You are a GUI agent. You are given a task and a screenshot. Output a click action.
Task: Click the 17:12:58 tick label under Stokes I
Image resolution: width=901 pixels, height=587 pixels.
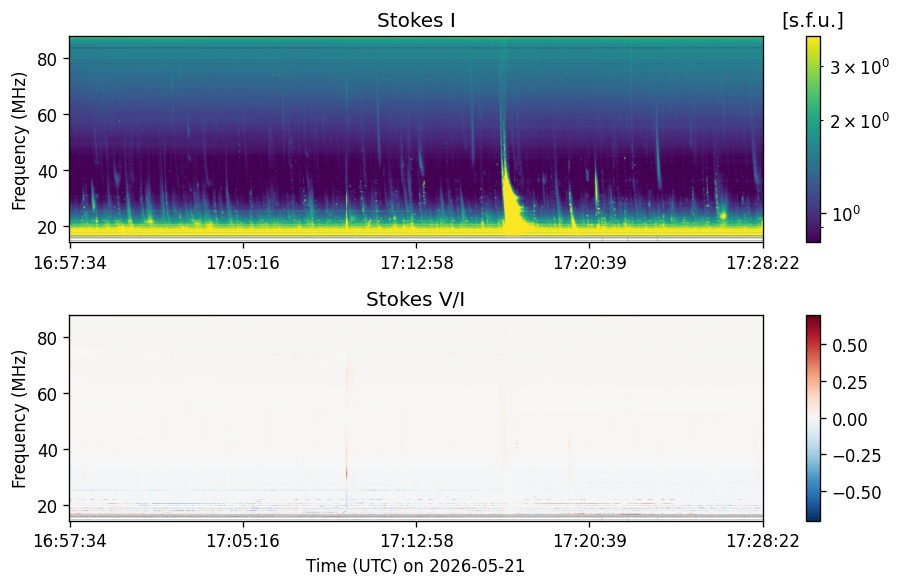(417, 263)
